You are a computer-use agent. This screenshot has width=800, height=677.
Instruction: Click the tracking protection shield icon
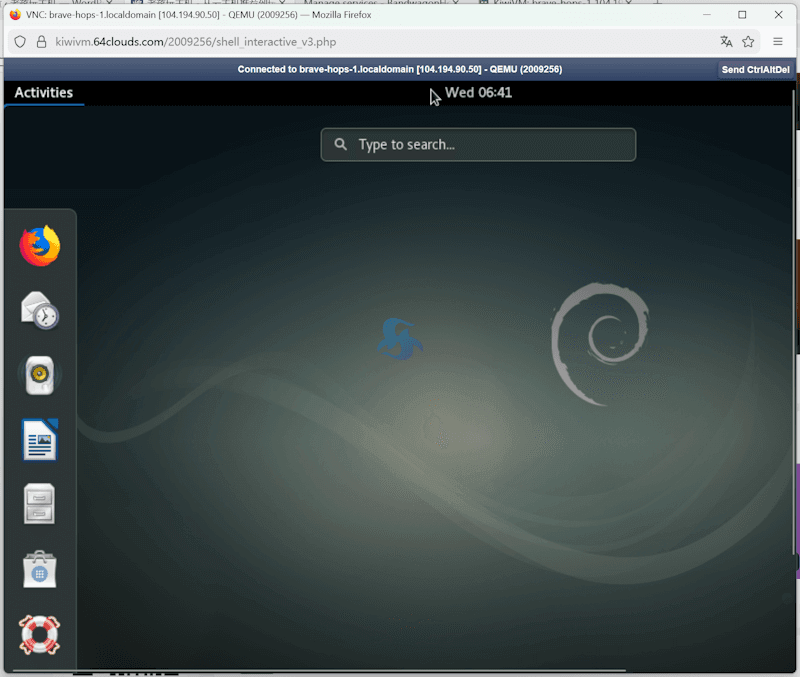(x=20, y=42)
